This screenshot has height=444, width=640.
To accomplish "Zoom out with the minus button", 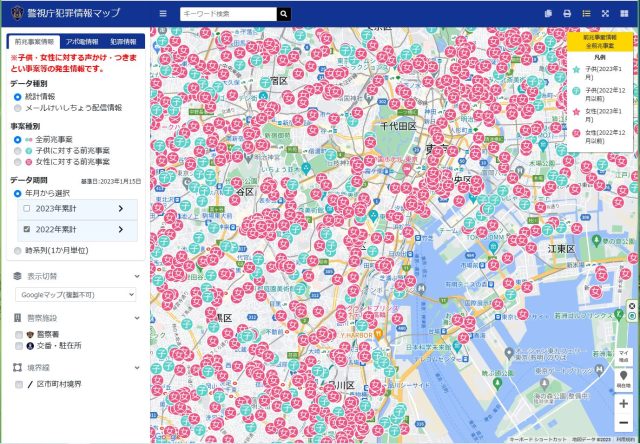I will tap(623, 423).
